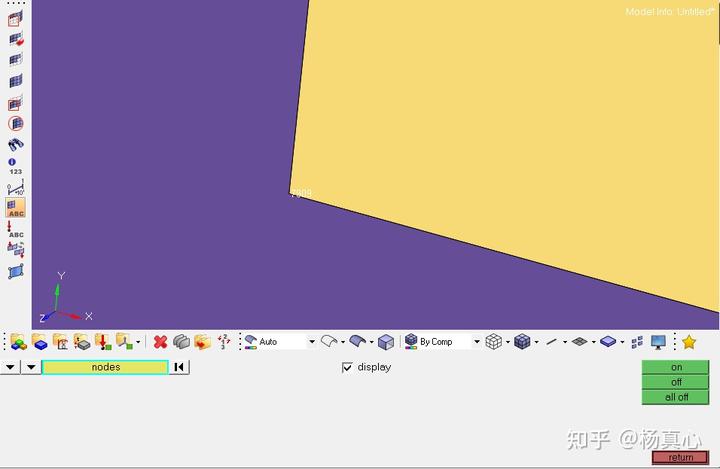Viewport: 720px width, 469px height.
Task: Expand the layers display options arrow
Action: 622,342
